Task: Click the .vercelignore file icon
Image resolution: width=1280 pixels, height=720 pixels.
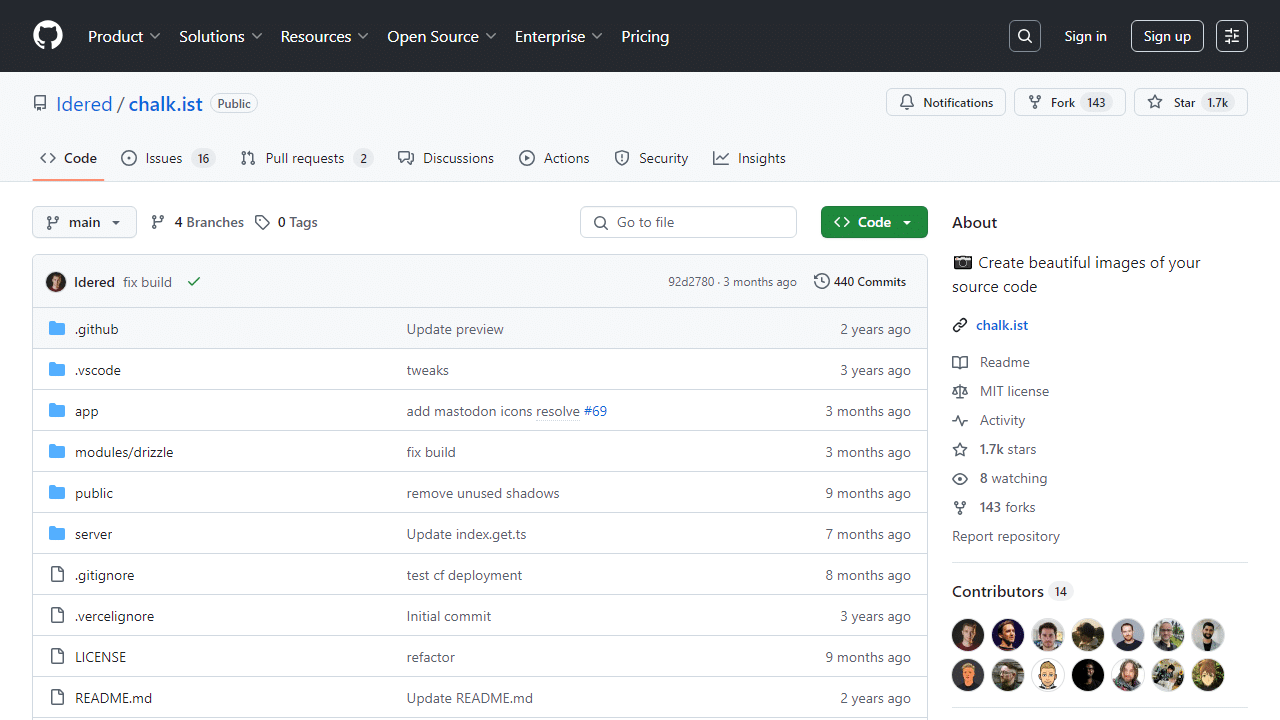Action: (x=57, y=616)
